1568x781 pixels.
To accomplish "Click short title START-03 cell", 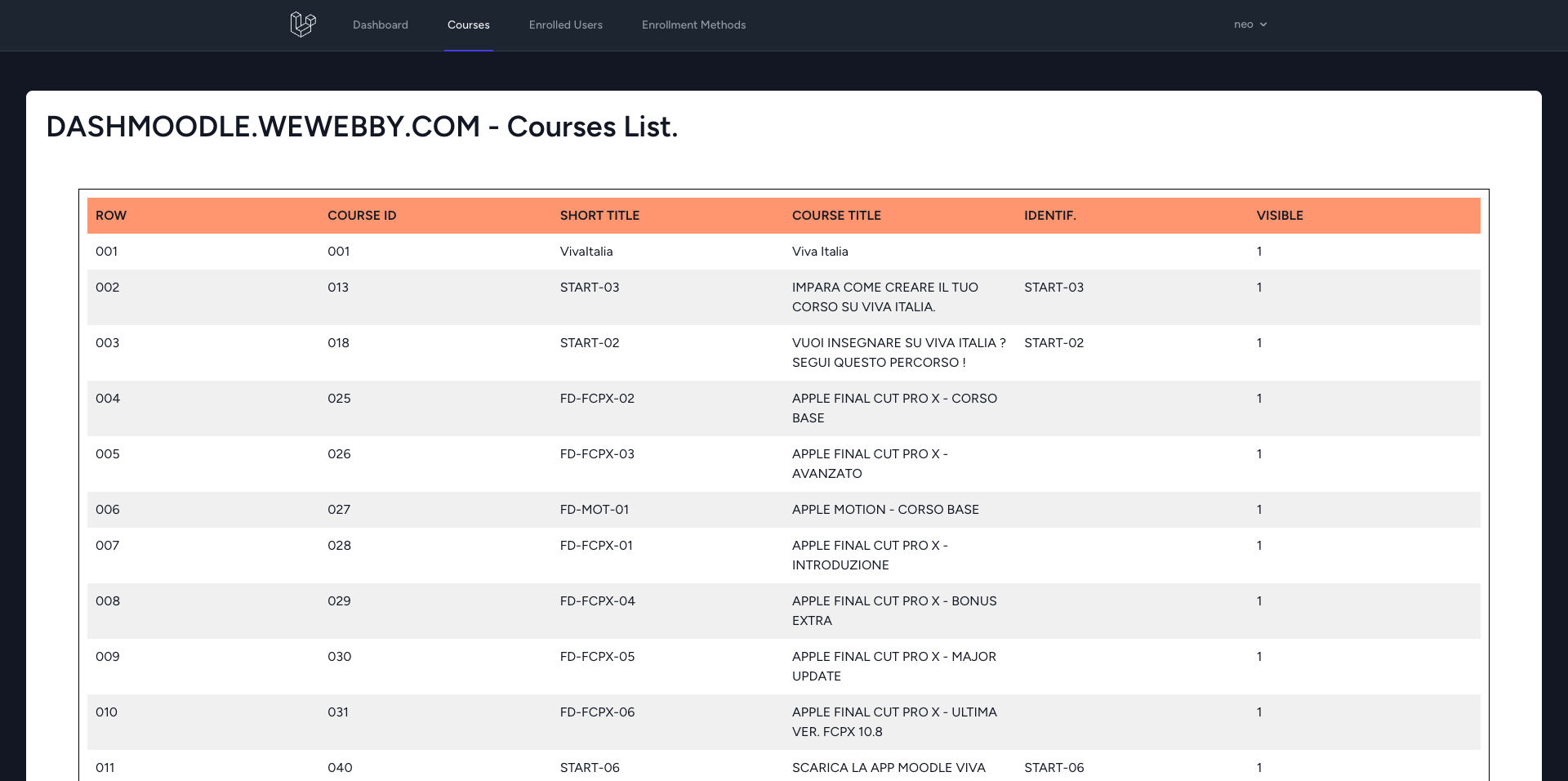I will click(590, 288).
